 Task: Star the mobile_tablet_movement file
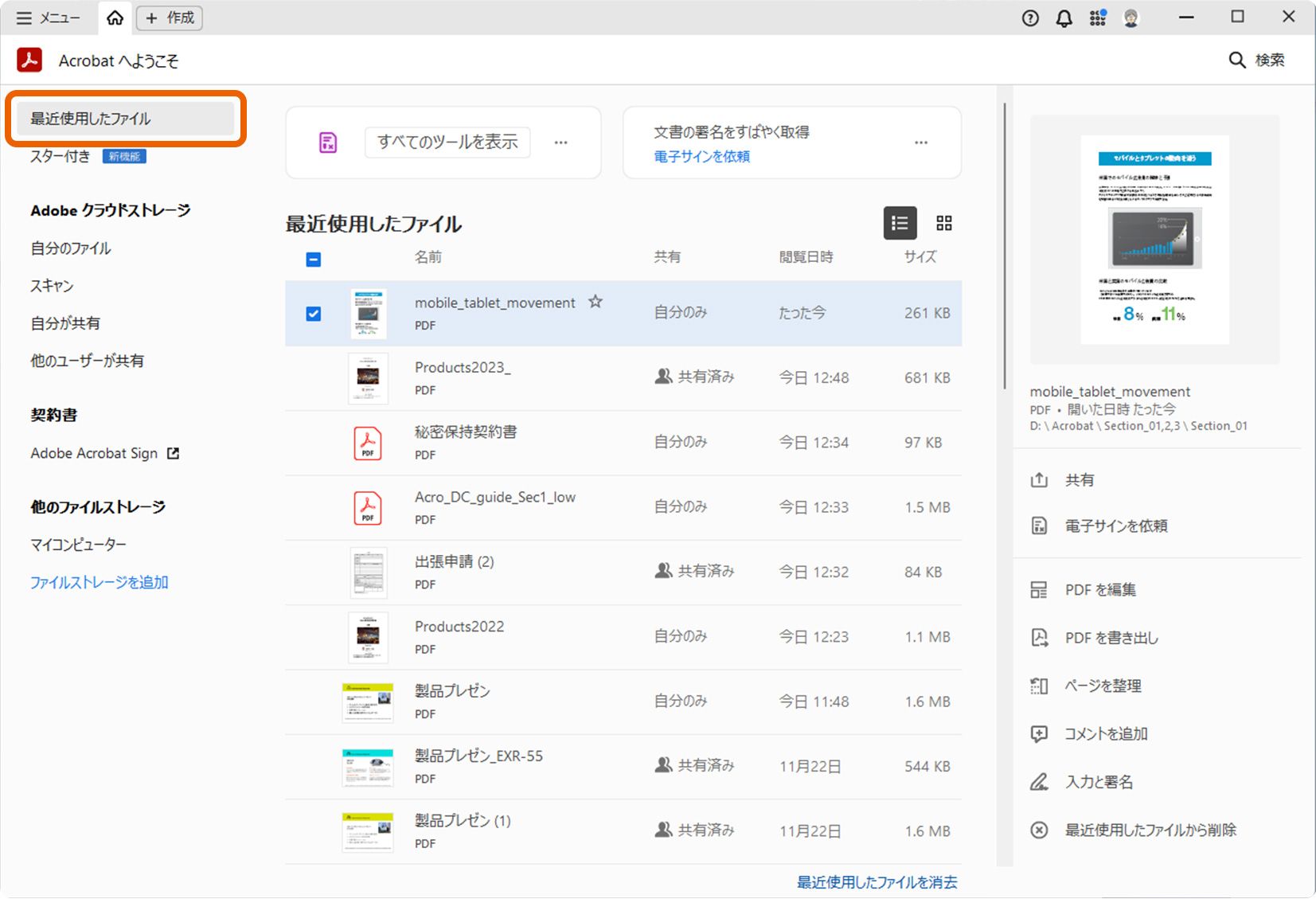click(596, 302)
